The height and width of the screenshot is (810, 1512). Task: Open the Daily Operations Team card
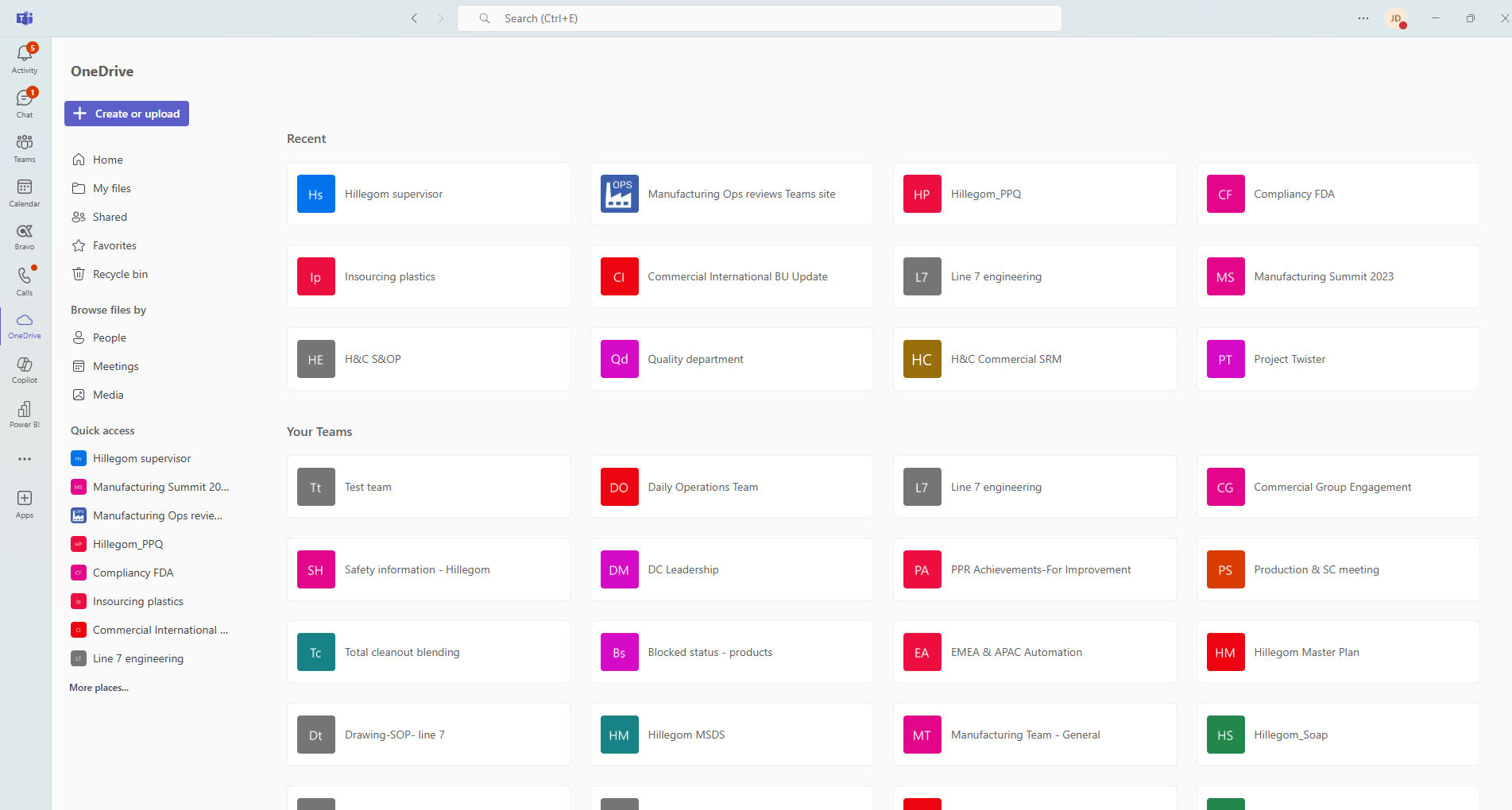point(732,487)
